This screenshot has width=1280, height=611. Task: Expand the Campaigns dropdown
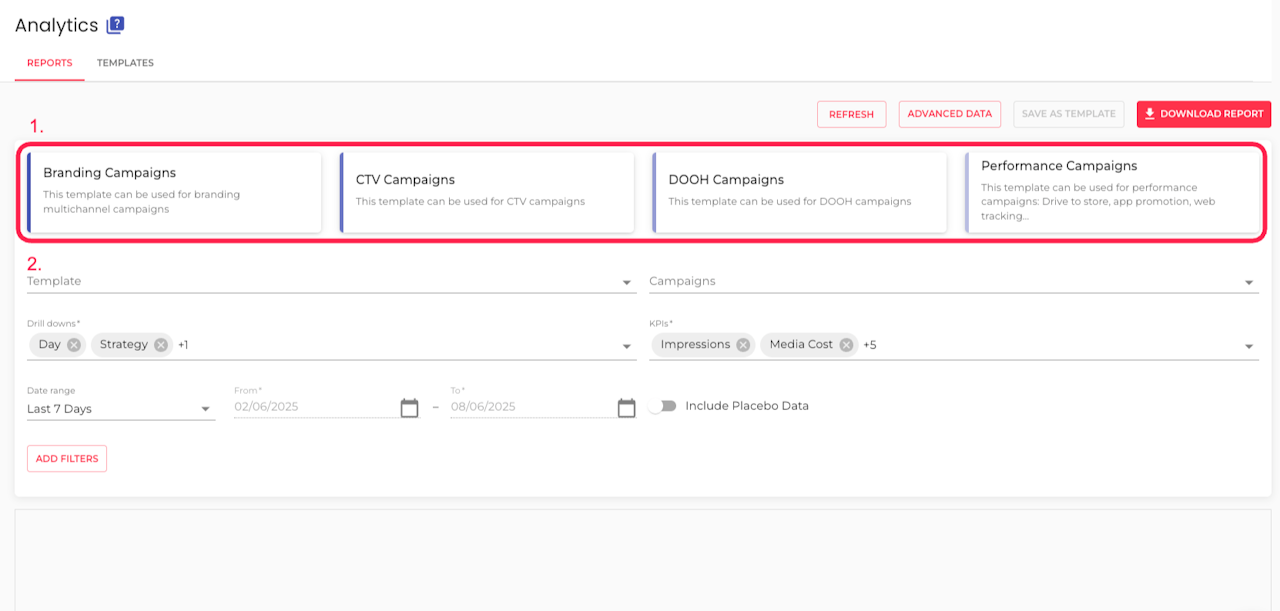(x=1250, y=283)
